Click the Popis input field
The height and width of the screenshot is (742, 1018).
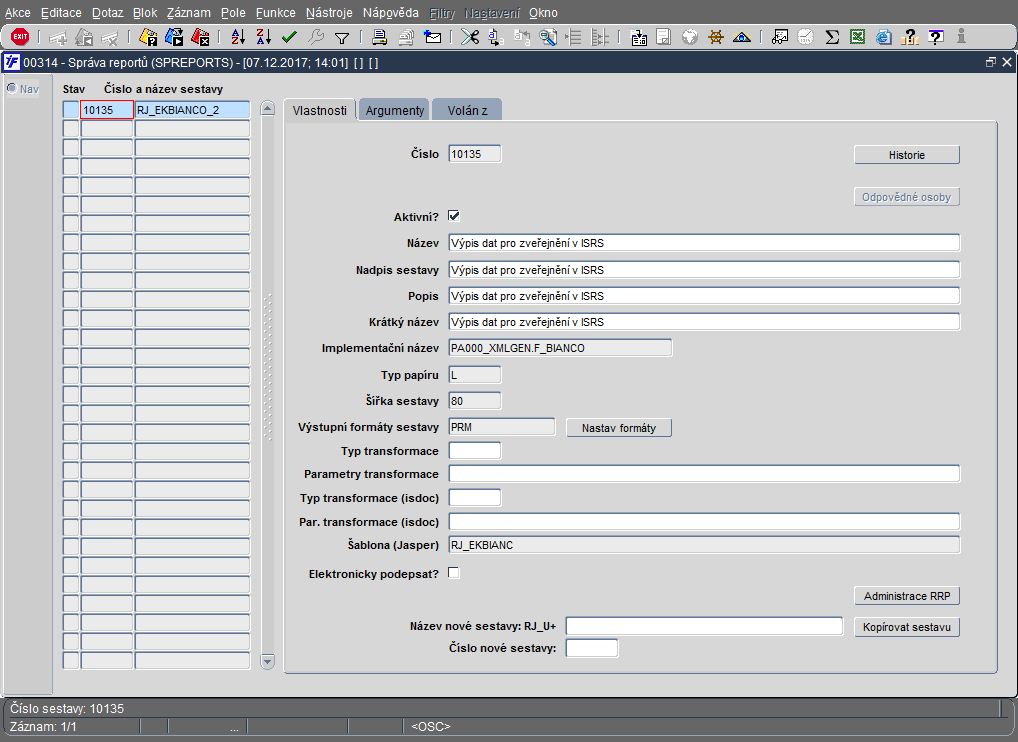704,295
